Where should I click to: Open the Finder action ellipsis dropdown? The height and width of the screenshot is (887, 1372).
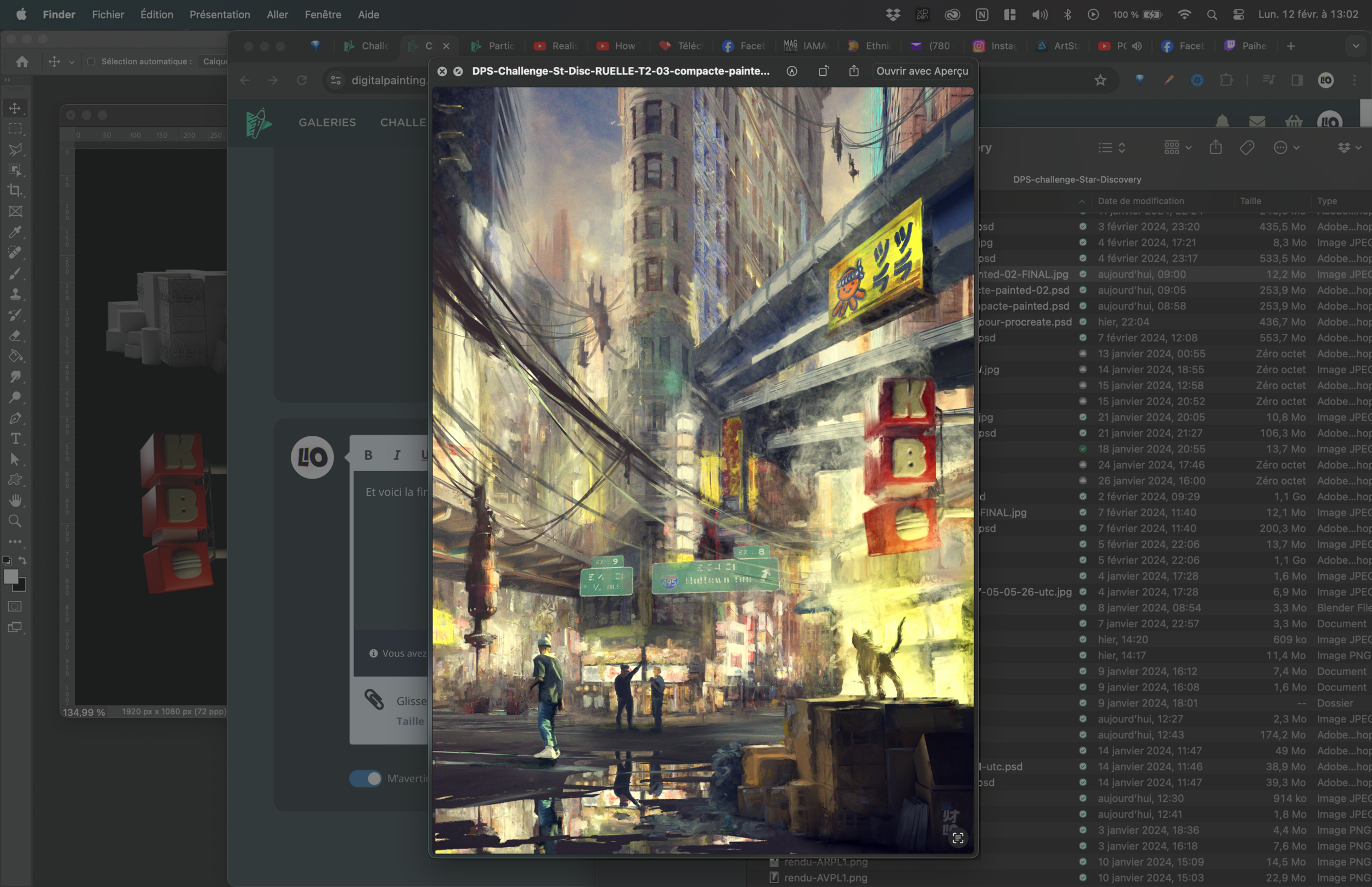[x=1286, y=148]
